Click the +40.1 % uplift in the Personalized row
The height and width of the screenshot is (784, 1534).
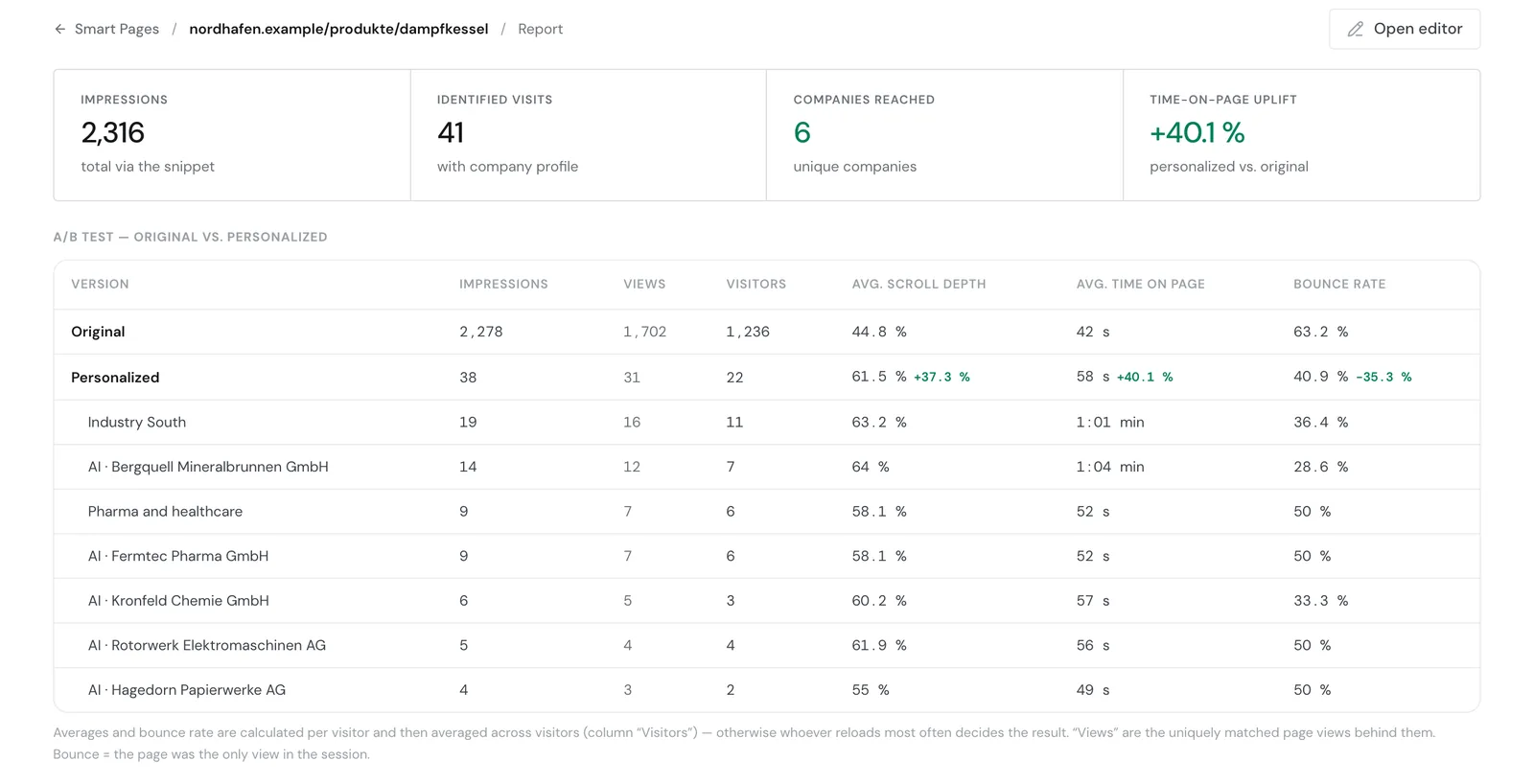[x=1145, y=378]
